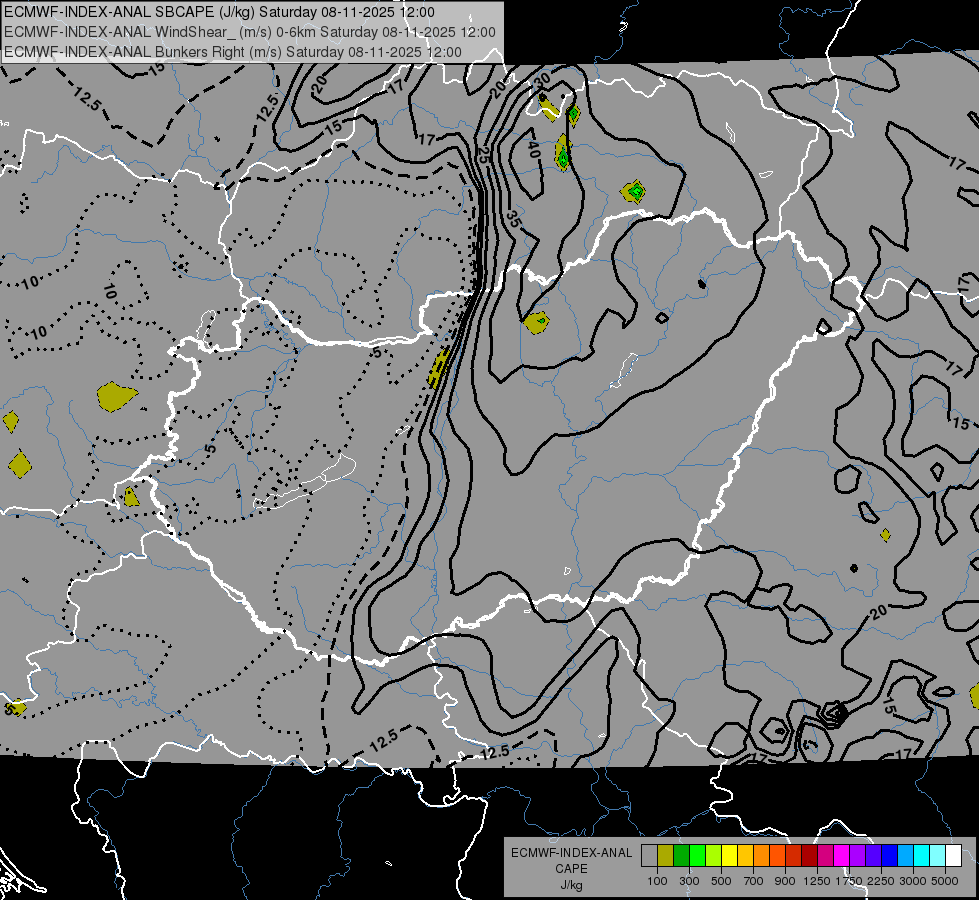Select legend value 2250
This screenshot has width=979, height=900.
881,881
